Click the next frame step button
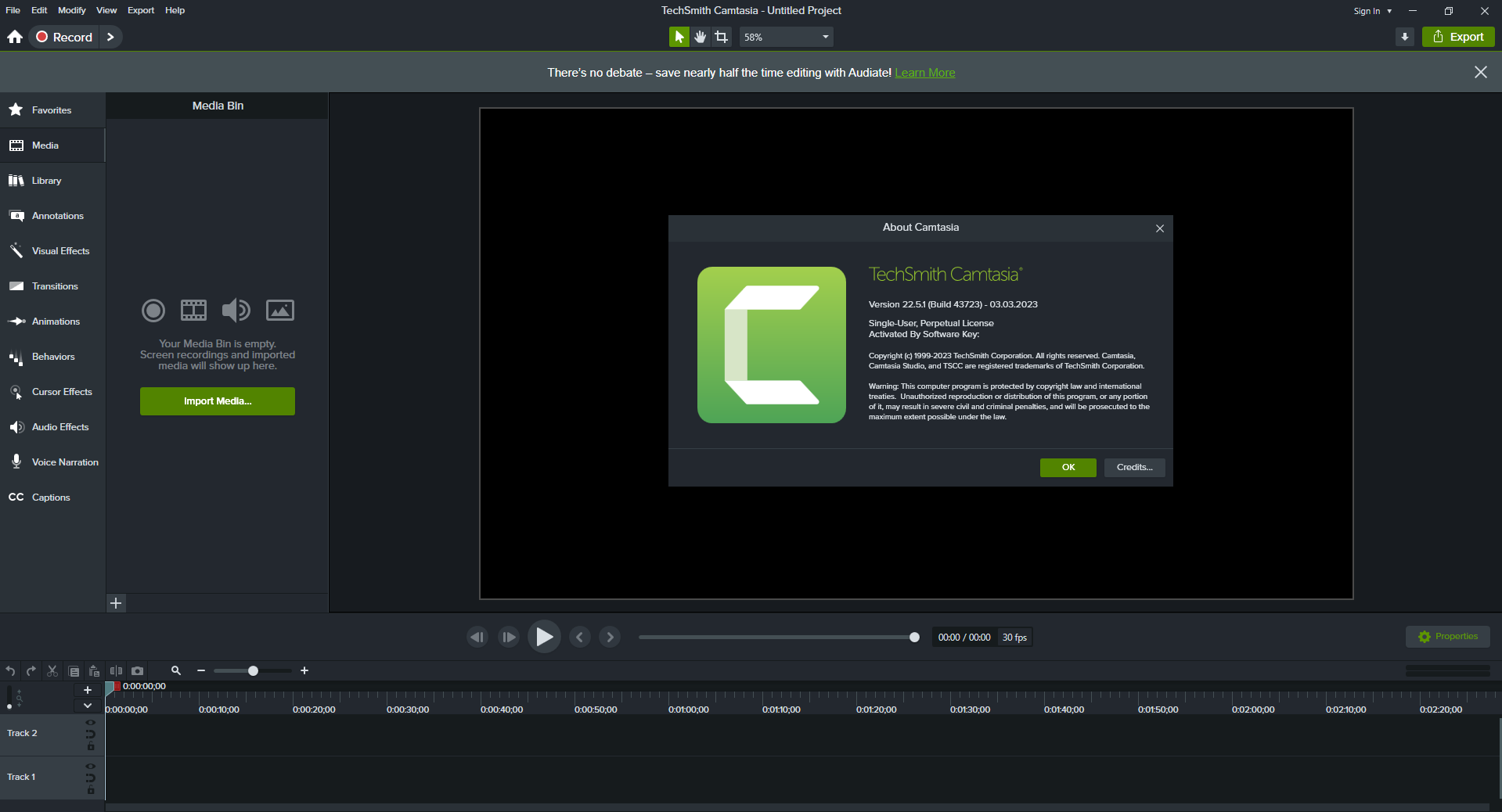The width and height of the screenshot is (1502, 812). click(x=509, y=637)
